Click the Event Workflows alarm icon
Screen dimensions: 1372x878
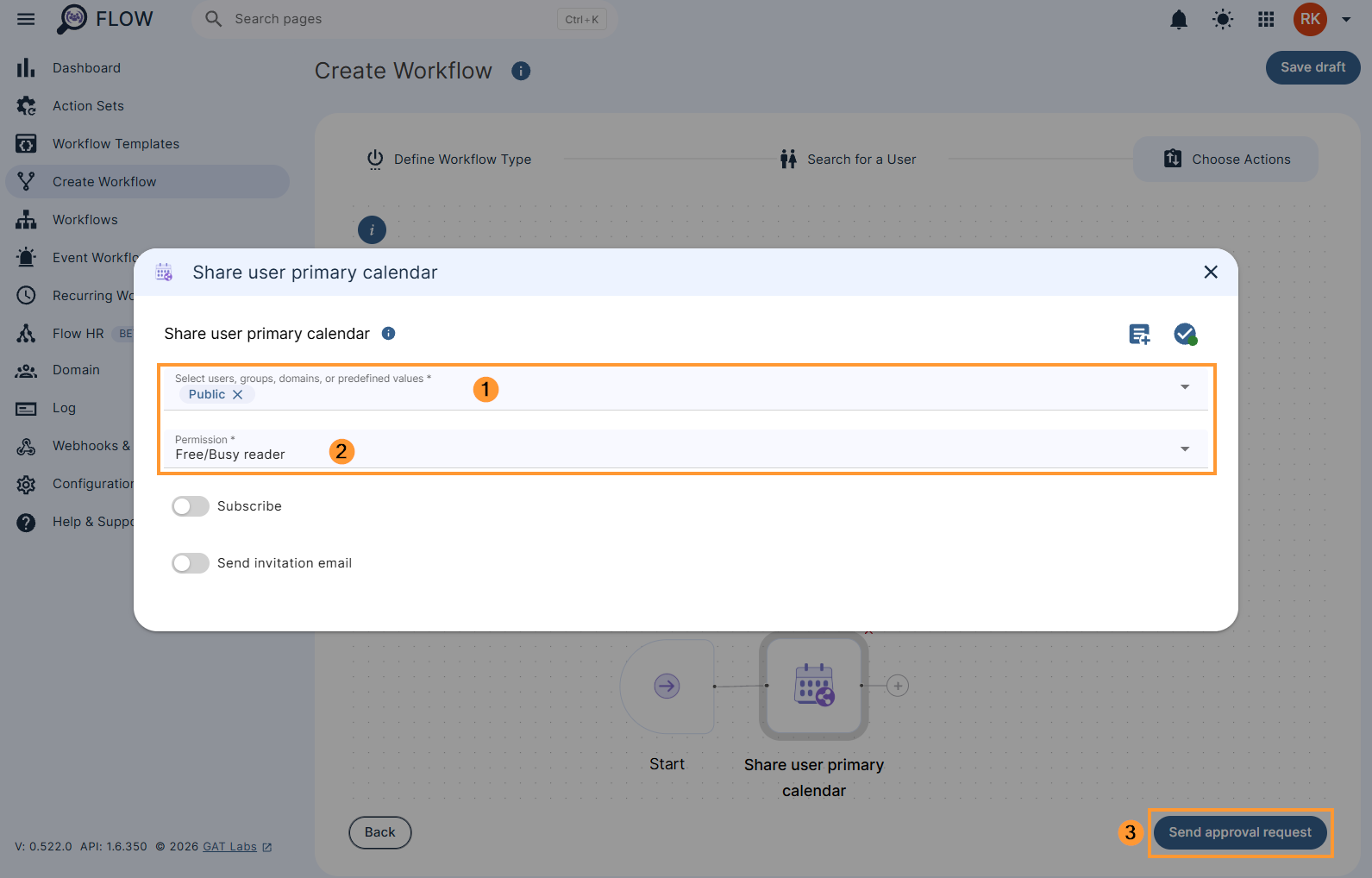(x=26, y=257)
